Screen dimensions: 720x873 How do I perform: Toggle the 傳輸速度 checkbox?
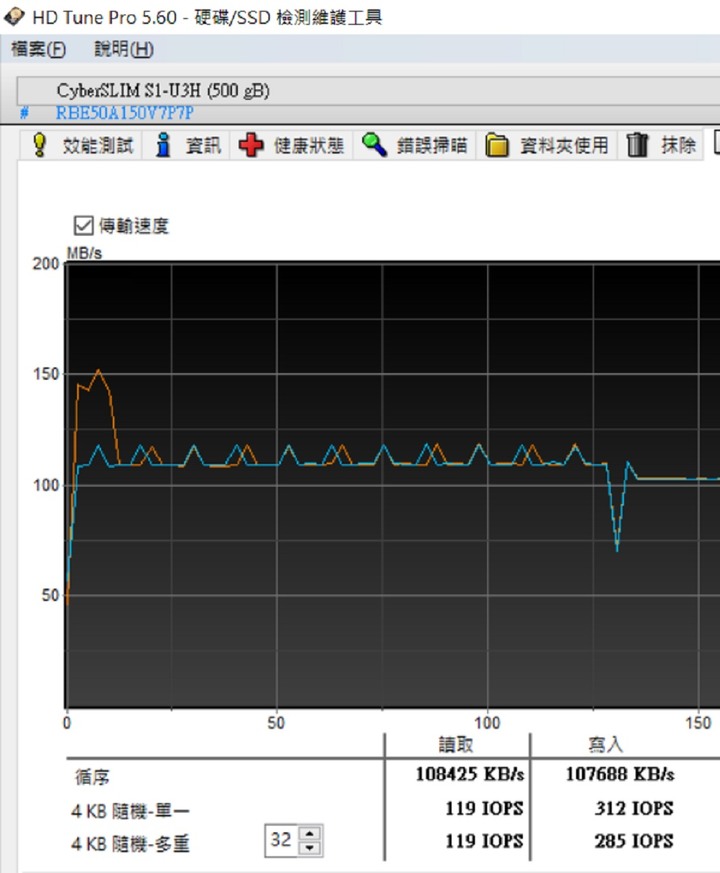(84, 225)
